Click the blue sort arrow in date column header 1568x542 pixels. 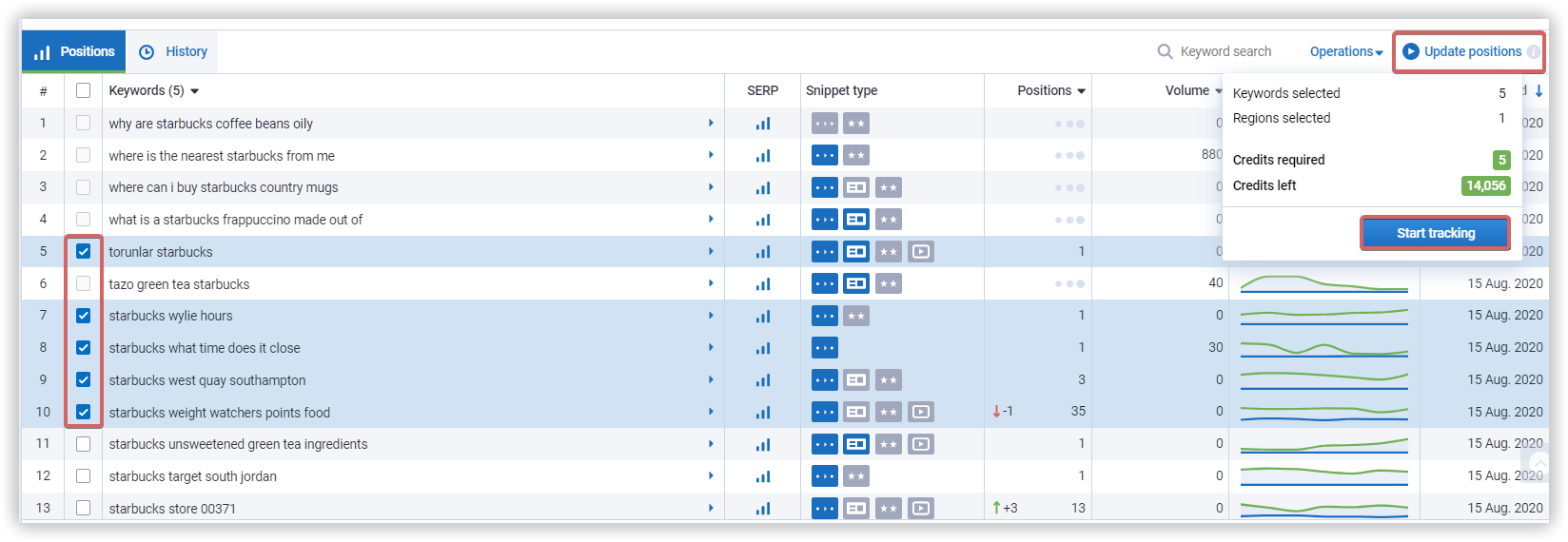[x=1539, y=90]
